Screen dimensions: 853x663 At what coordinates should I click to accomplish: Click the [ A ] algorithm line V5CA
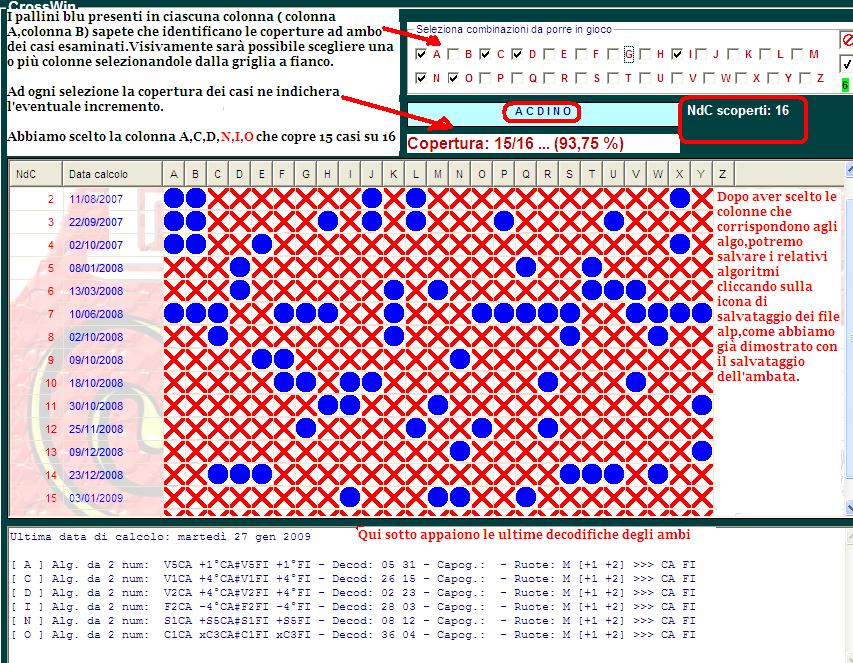[x=353, y=565]
